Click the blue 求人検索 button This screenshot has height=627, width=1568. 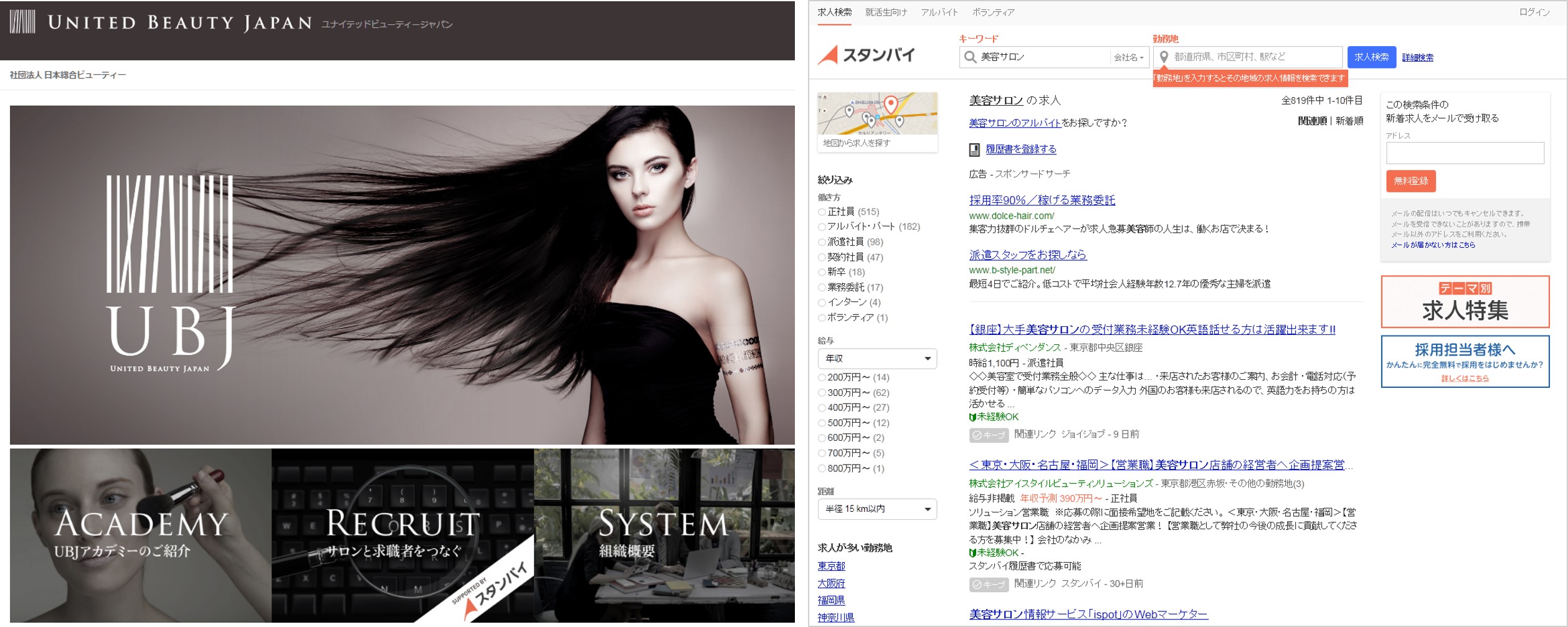coord(1371,57)
